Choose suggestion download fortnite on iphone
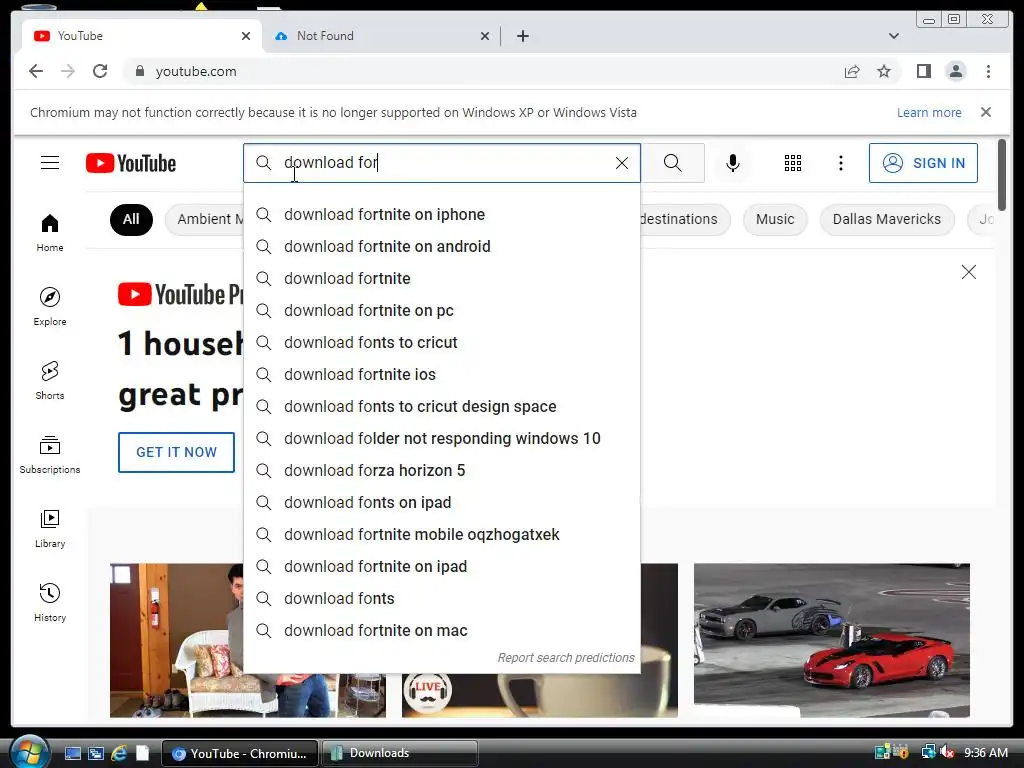 click(442, 214)
